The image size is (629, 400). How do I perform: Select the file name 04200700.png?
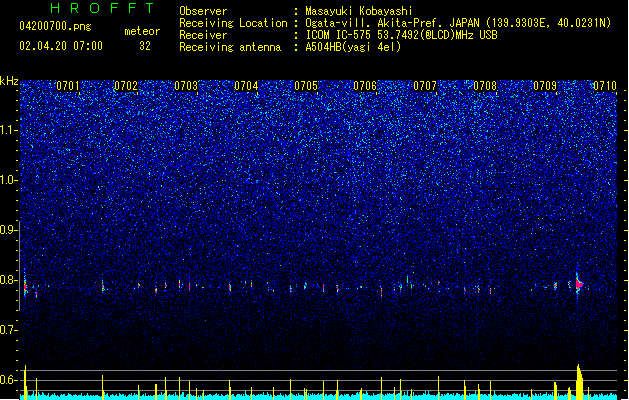click(55, 26)
